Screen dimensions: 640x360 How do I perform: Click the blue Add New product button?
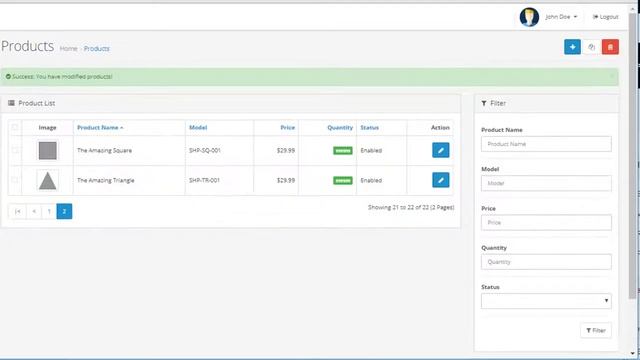click(572, 47)
